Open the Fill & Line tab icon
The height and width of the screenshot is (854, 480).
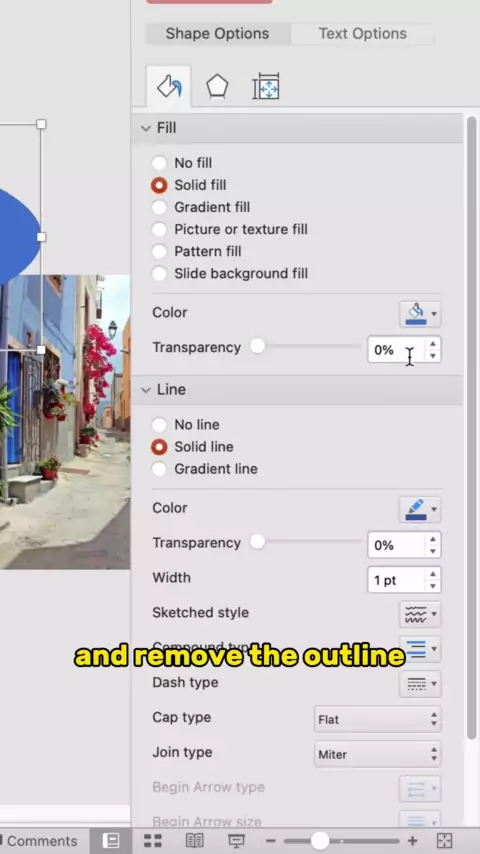169,87
